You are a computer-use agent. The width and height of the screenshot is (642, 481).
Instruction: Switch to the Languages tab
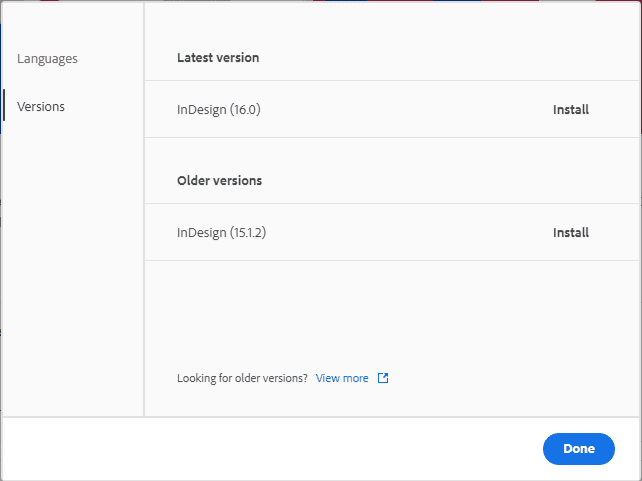point(47,59)
